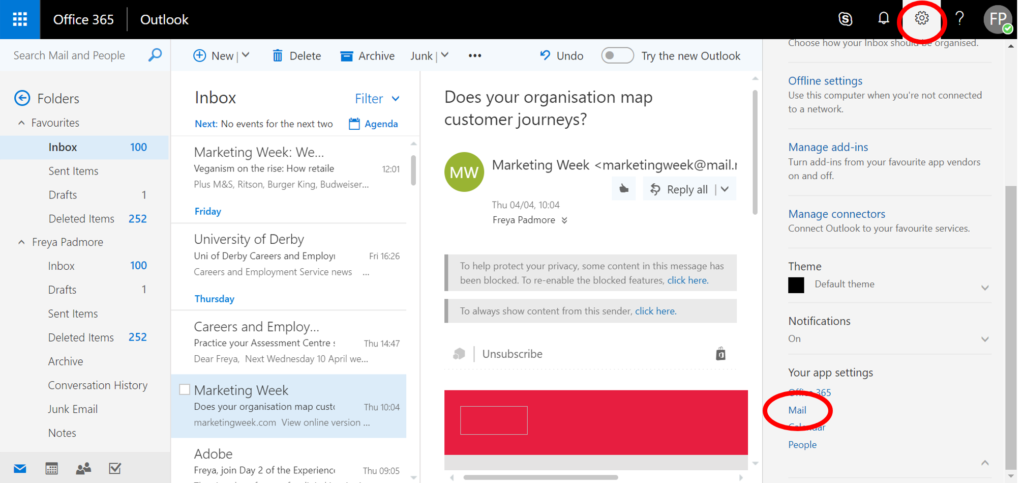Select Inbox under Favourites

pyautogui.click(x=84, y=147)
